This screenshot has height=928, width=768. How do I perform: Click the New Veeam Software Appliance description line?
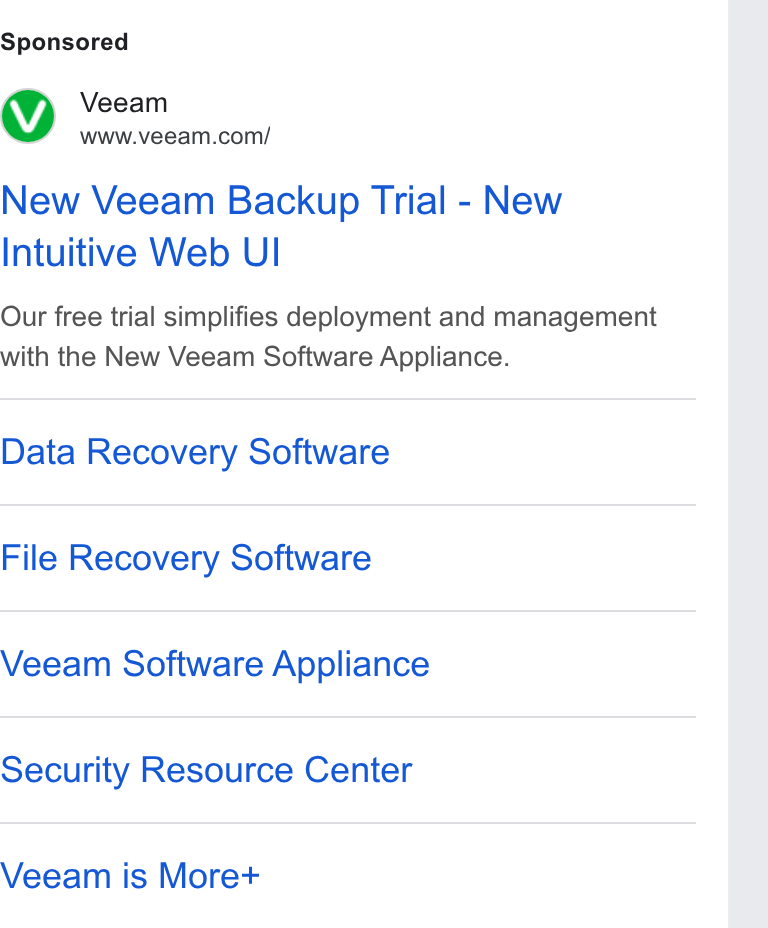click(x=254, y=357)
